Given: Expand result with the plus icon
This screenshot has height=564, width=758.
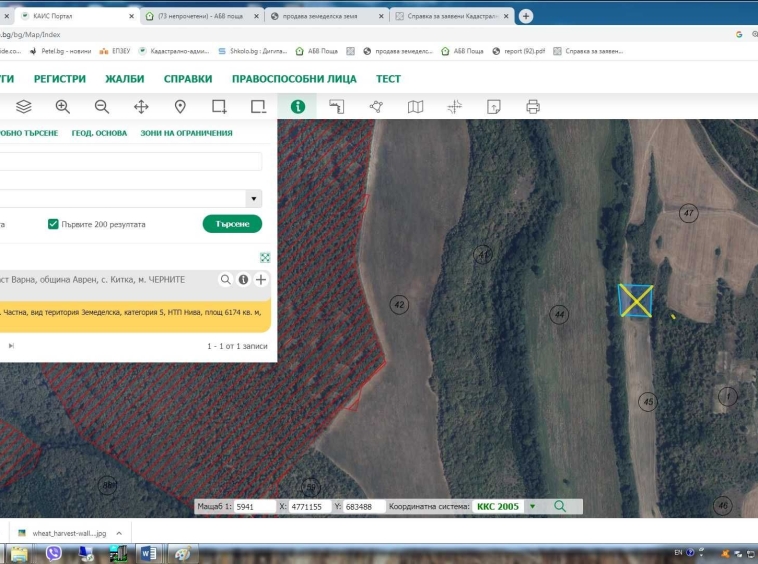Looking at the screenshot, I should coord(261,280).
